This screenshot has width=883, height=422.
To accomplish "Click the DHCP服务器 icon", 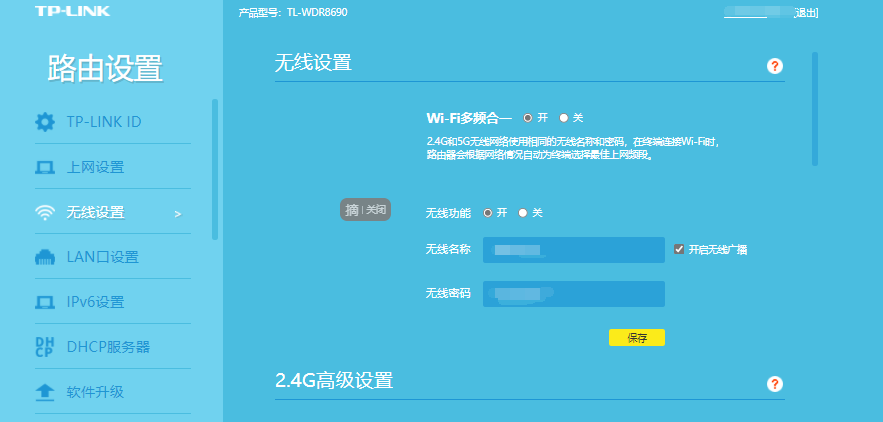I will click(45, 347).
